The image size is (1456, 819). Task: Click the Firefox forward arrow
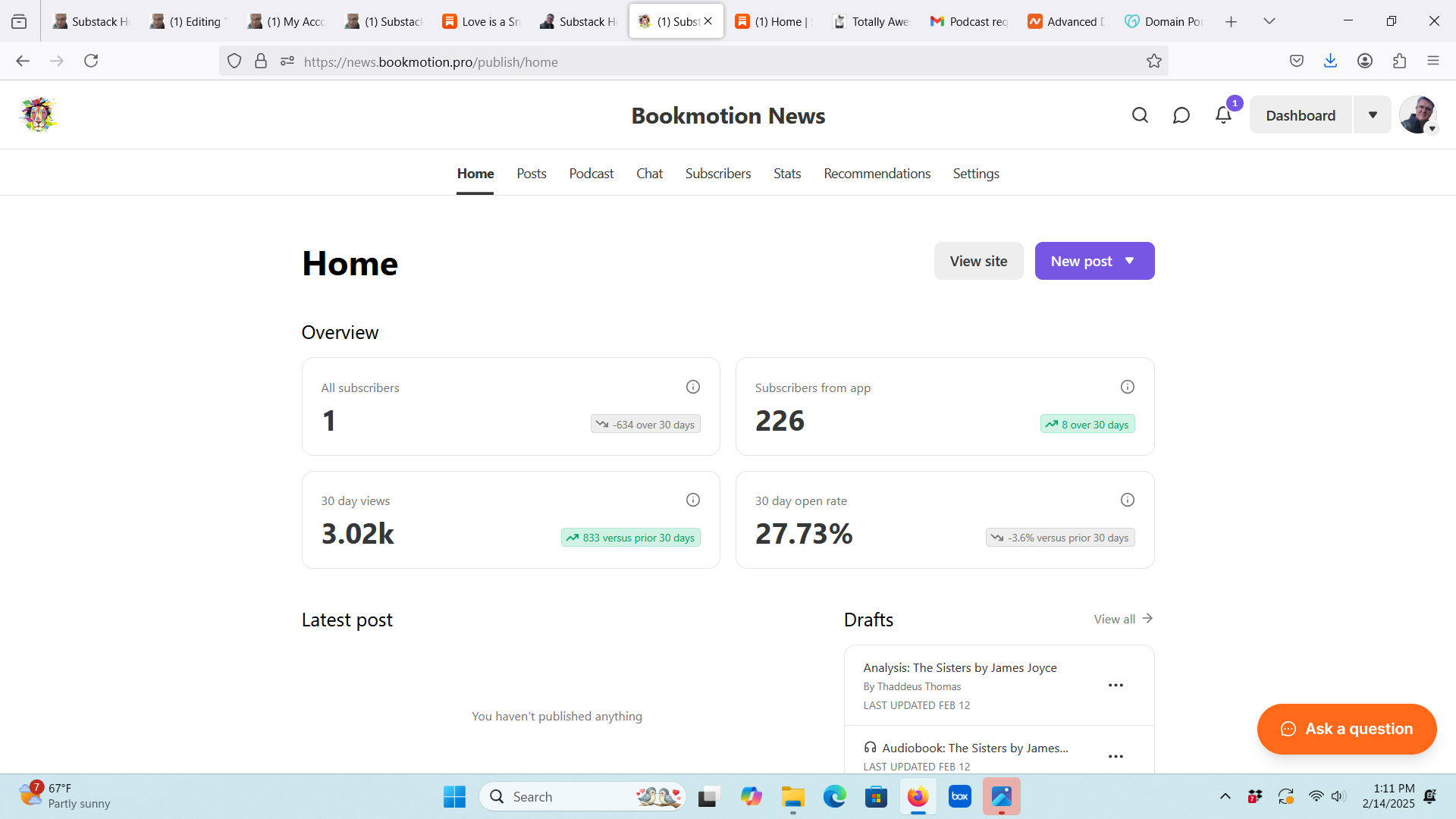[57, 61]
